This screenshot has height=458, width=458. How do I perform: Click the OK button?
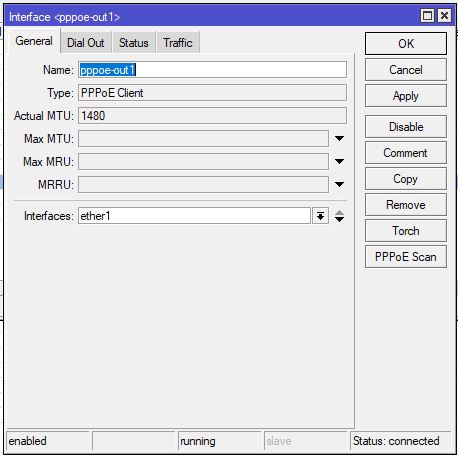click(406, 44)
